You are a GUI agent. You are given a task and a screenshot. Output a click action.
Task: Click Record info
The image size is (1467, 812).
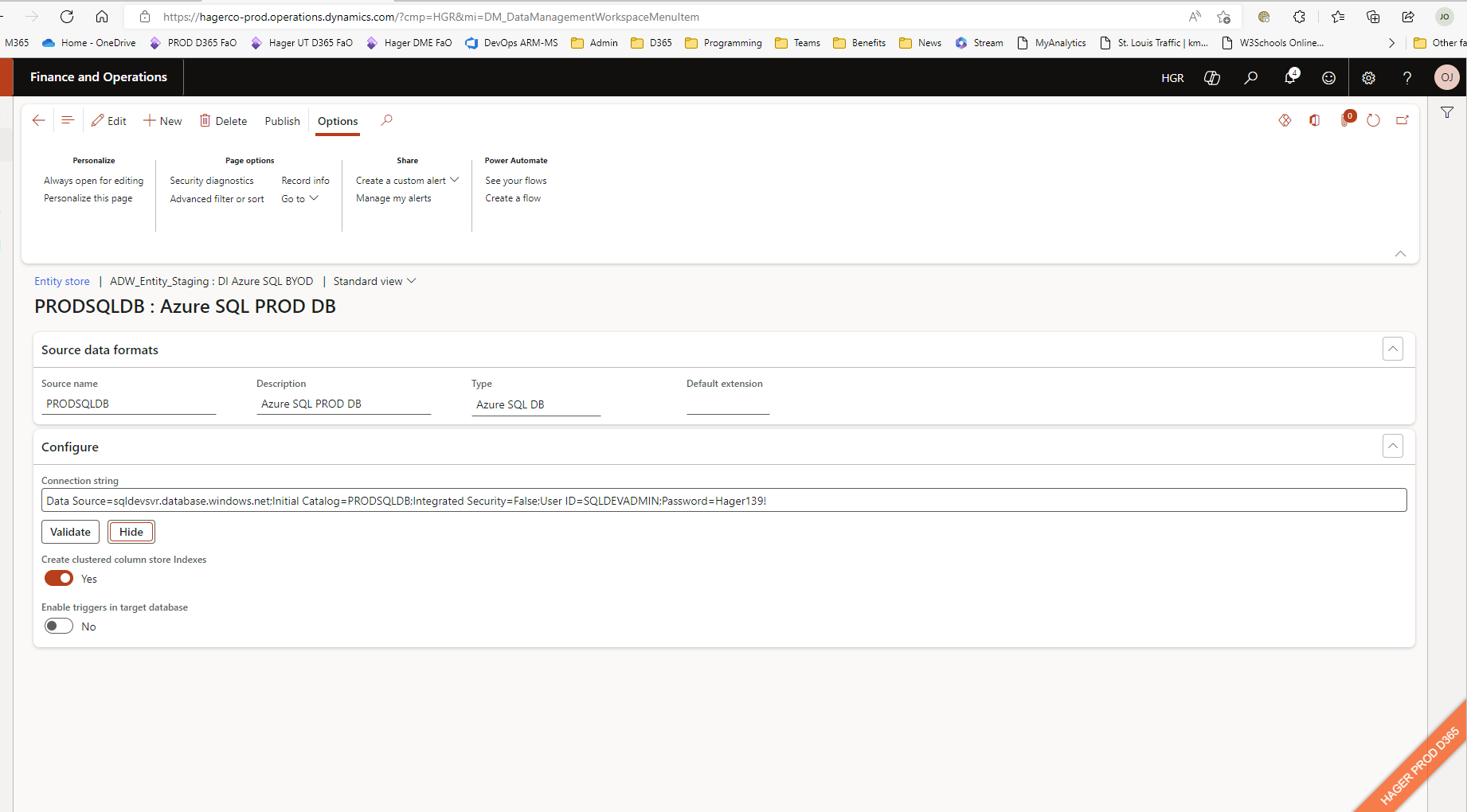coord(305,181)
